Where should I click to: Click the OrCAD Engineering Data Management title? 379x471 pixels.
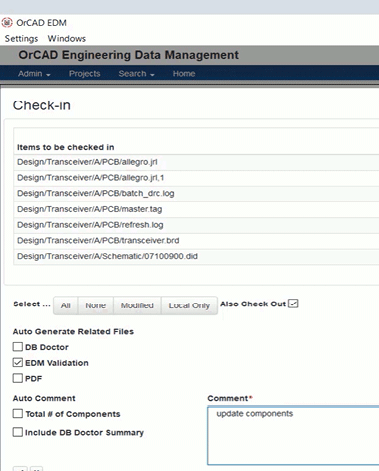tap(129, 55)
